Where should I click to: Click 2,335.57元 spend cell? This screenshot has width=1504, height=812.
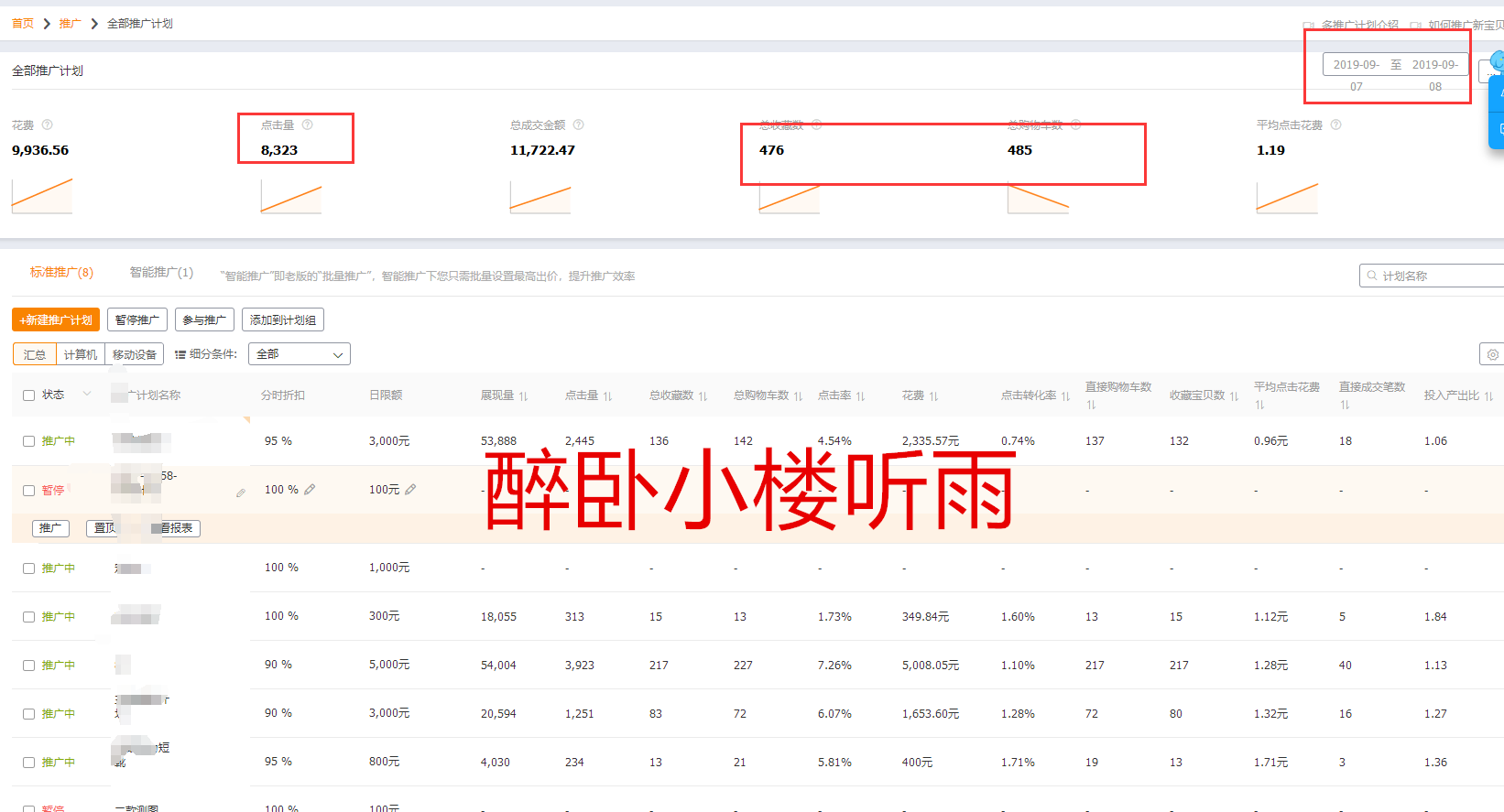(931, 441)
